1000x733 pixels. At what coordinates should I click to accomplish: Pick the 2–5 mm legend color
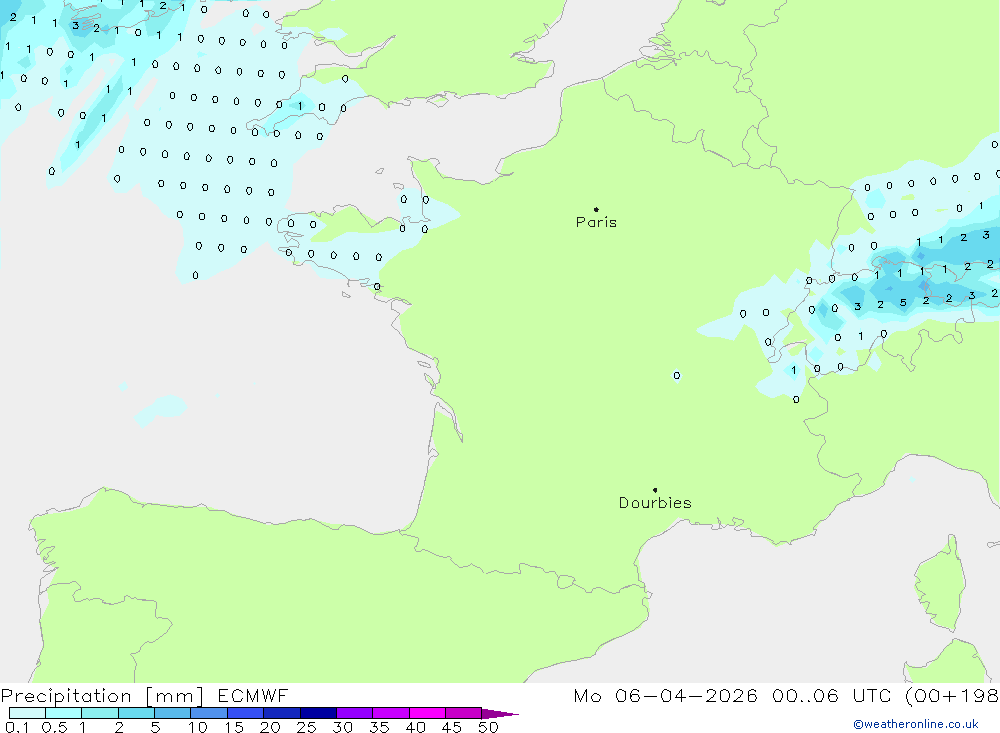click(x=136, y=713)
